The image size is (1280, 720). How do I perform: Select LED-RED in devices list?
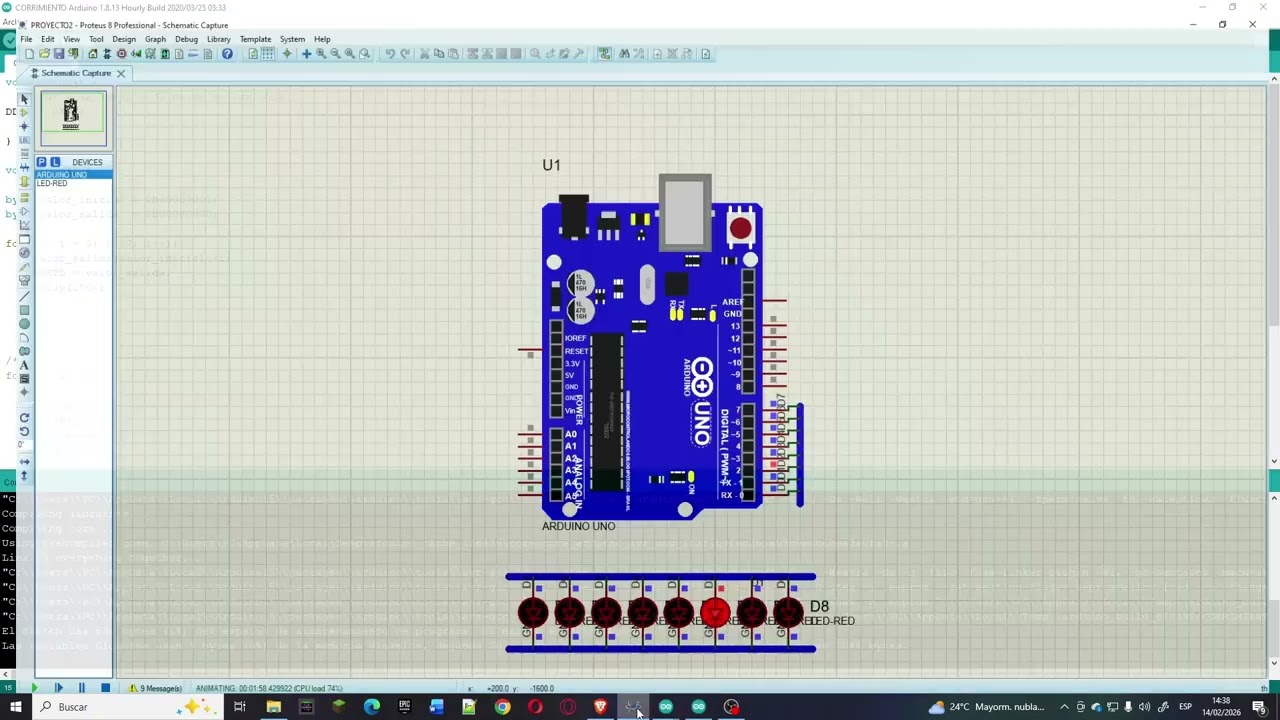click(x=73, y=183)
